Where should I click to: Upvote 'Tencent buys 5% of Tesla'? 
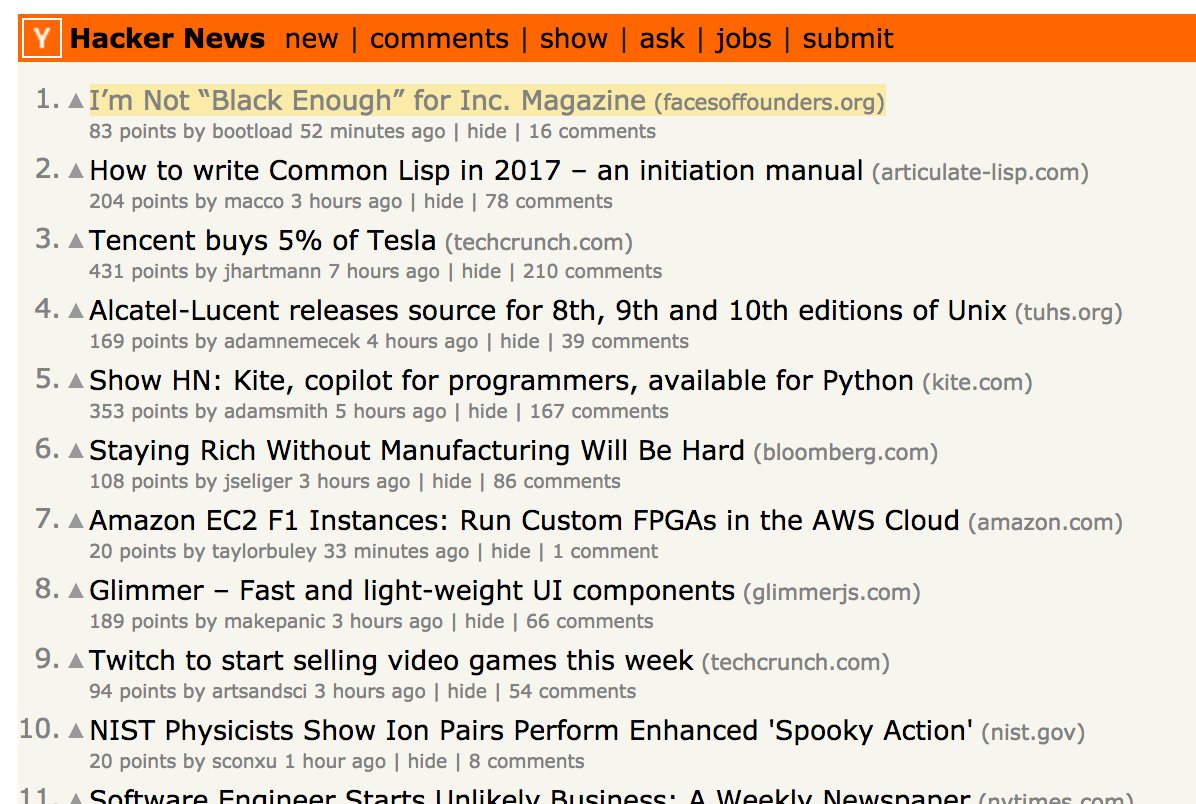point(76,241)
